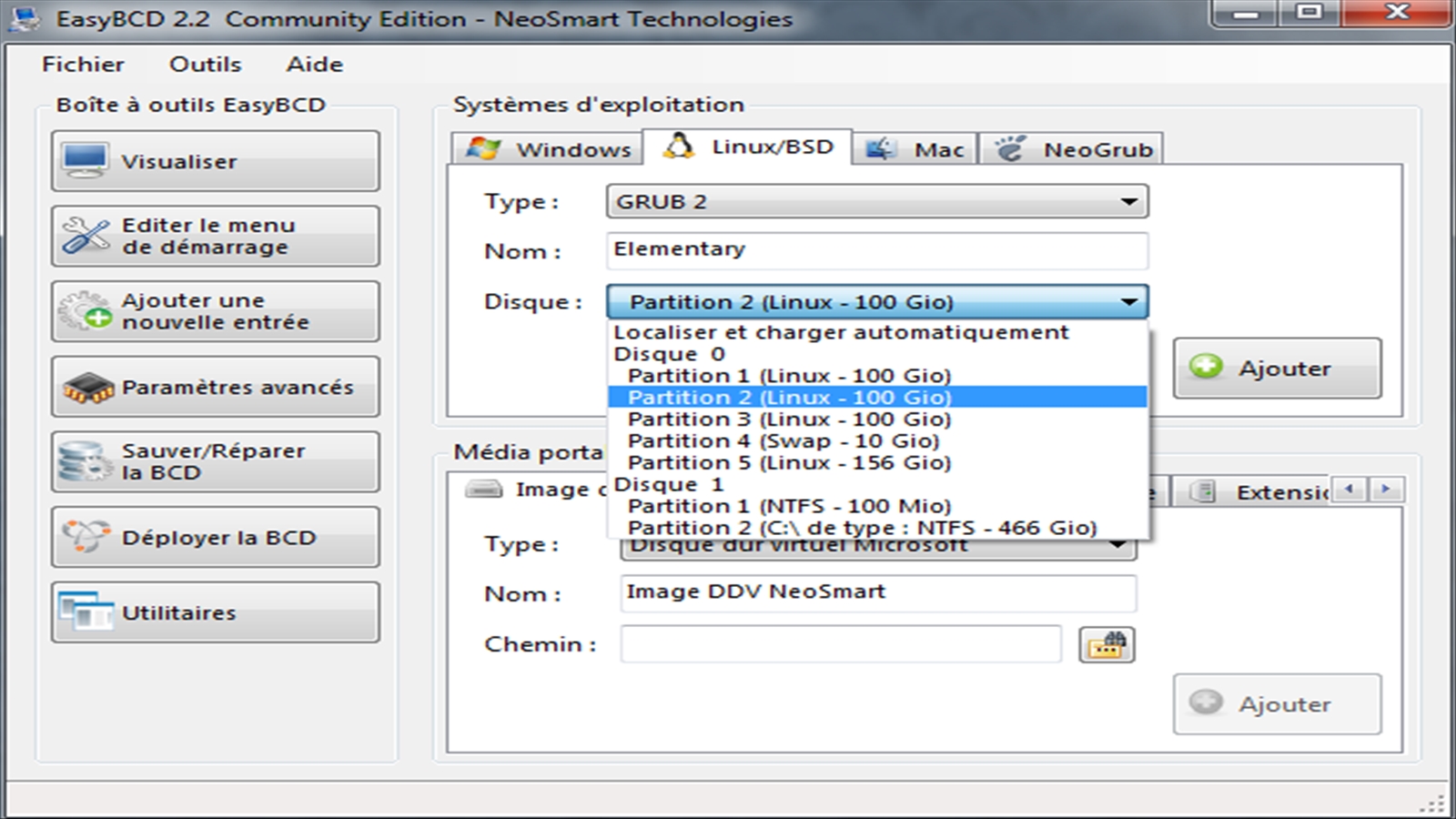
Task: Click the grey icon of the lower Ajouter button
Action: pyautogui.click(x=1206, y=702)
